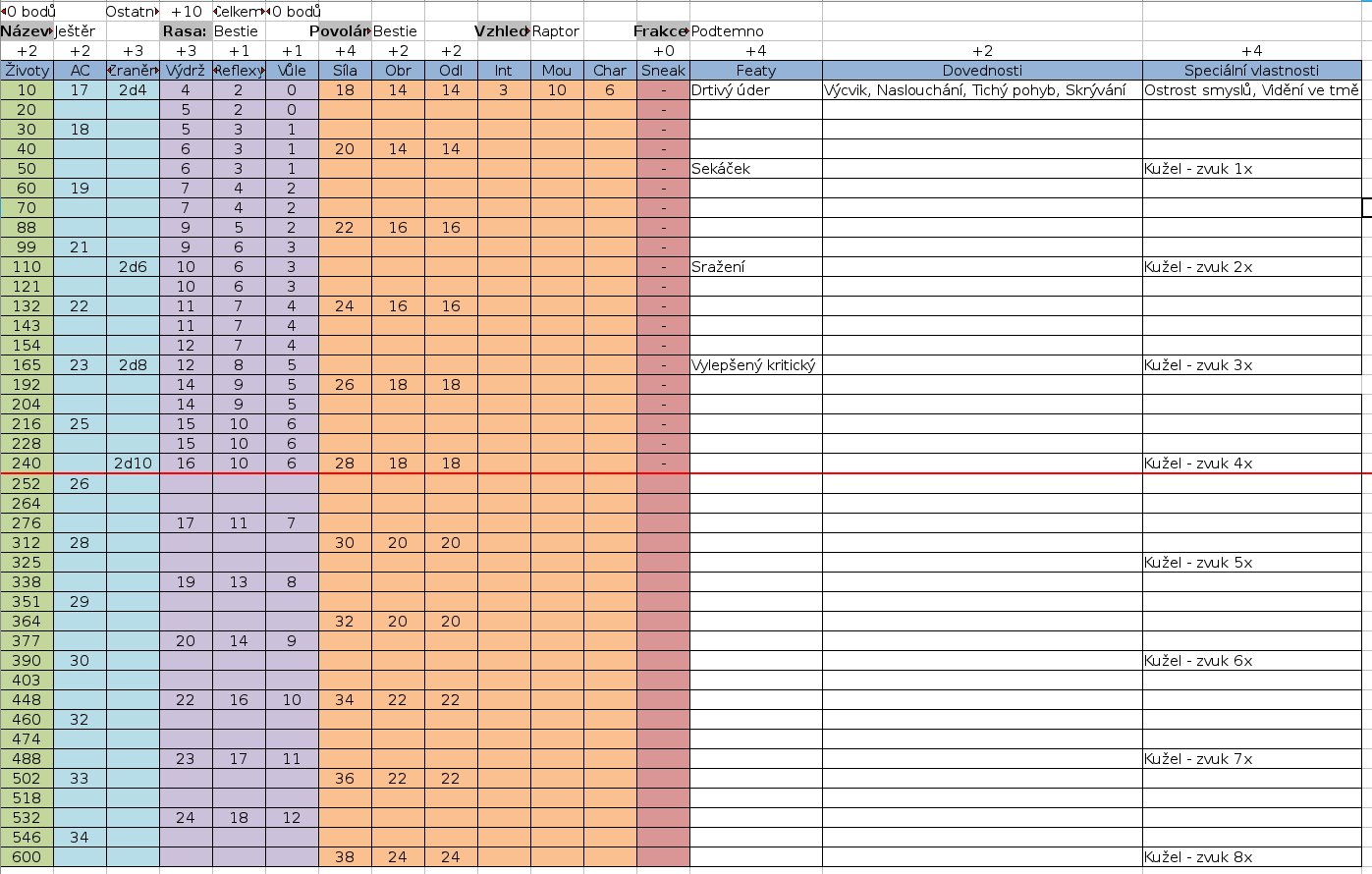Select the "Životy" column header cell
The height and width of the screenshot is (874, 1372).
pyautogui.click(x=27, y=71)
